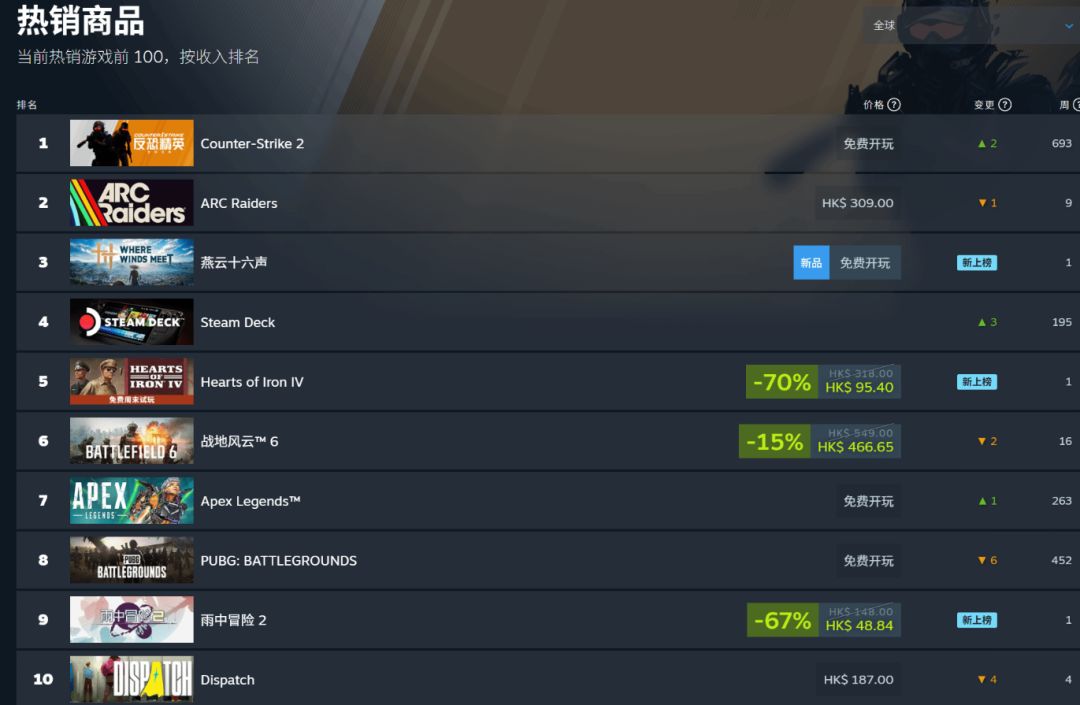This screenshot has width=1080, height=705.
Task: Click Risk of Rain 2 -67% discount badge
Action: click(782, 620)
